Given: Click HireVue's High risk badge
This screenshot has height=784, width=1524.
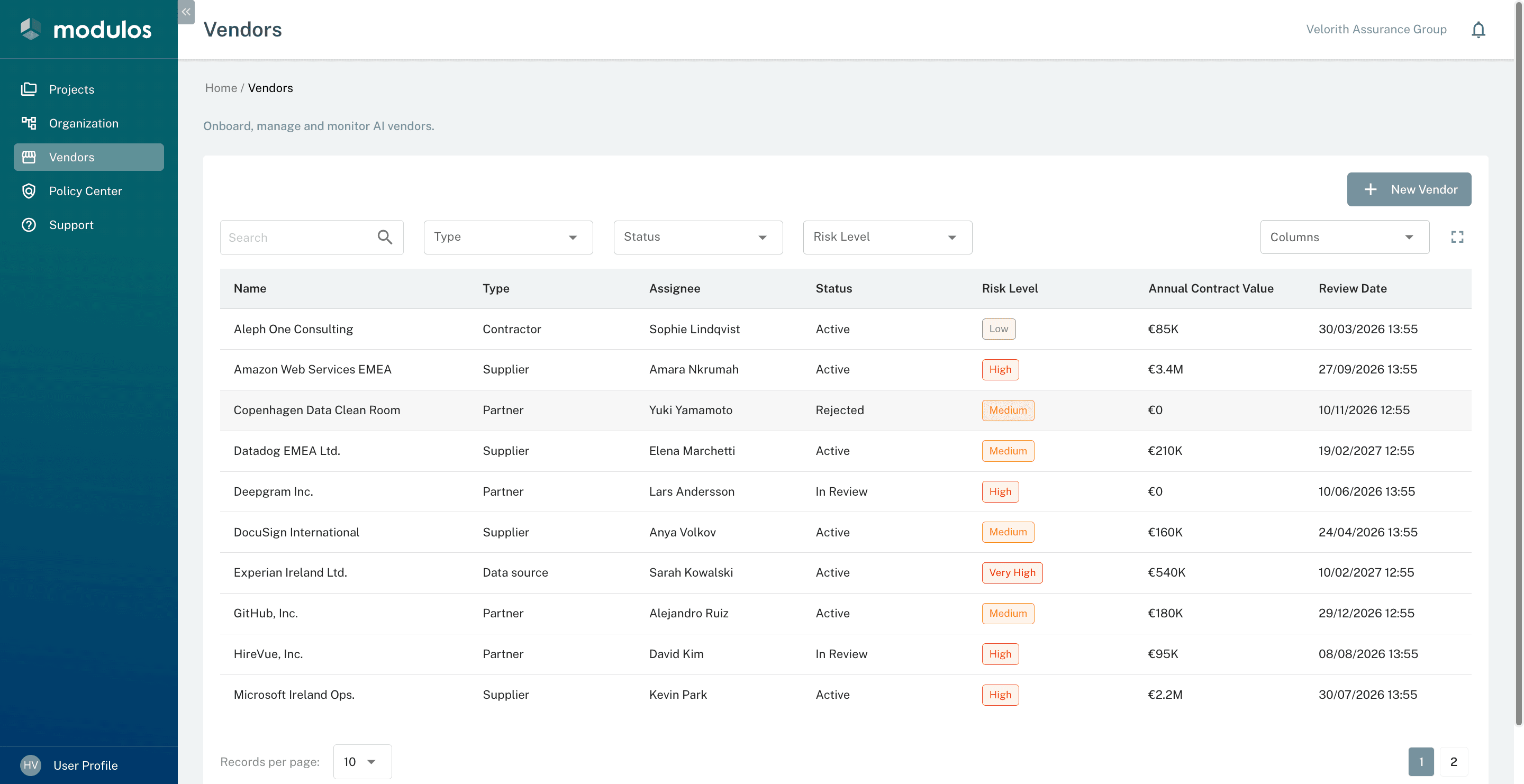Looking at the screenshot, I should coord(1001,654).
